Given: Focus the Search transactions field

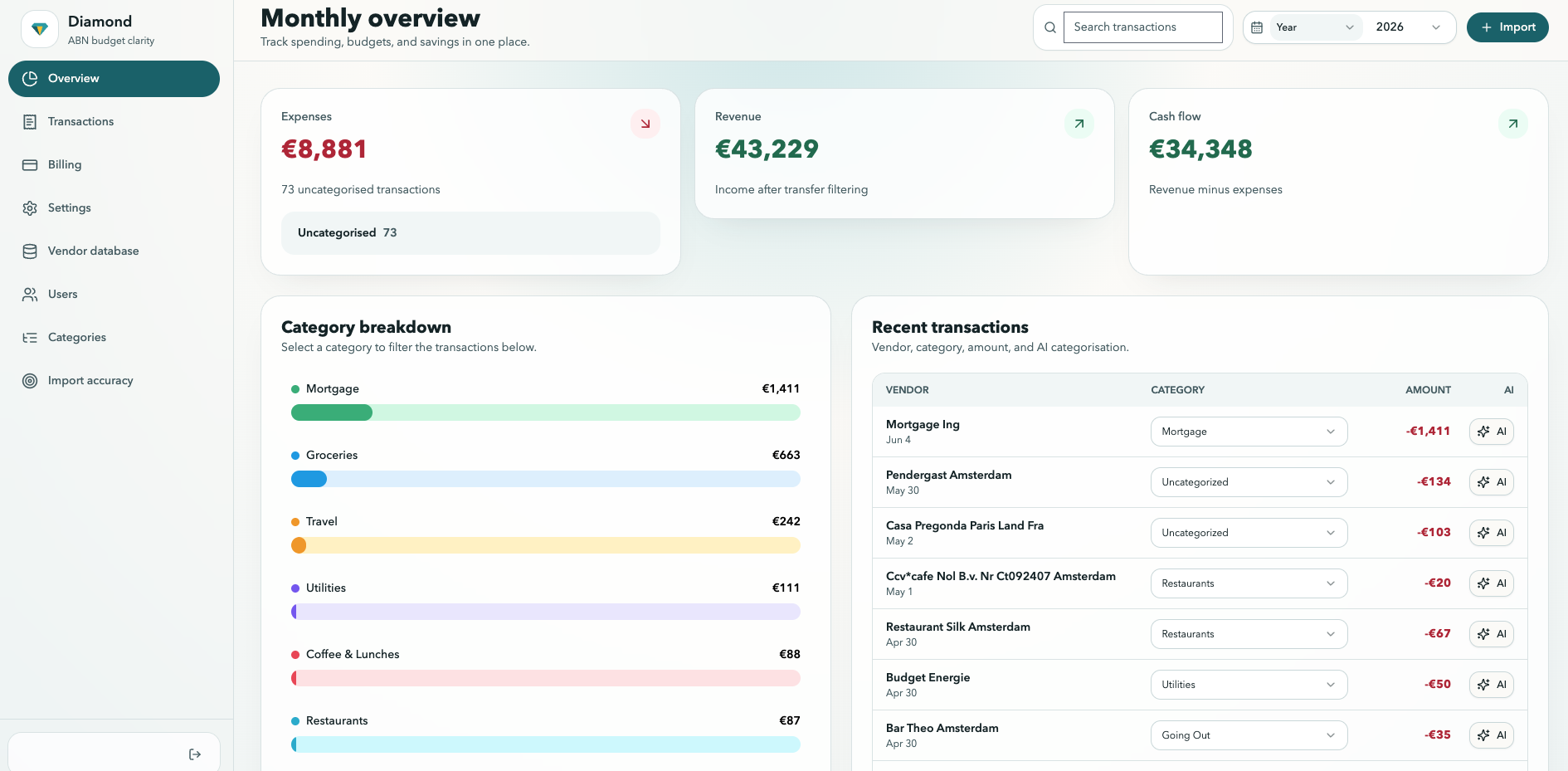Looking at the screenshot, I should click(x=1142, y=27).
